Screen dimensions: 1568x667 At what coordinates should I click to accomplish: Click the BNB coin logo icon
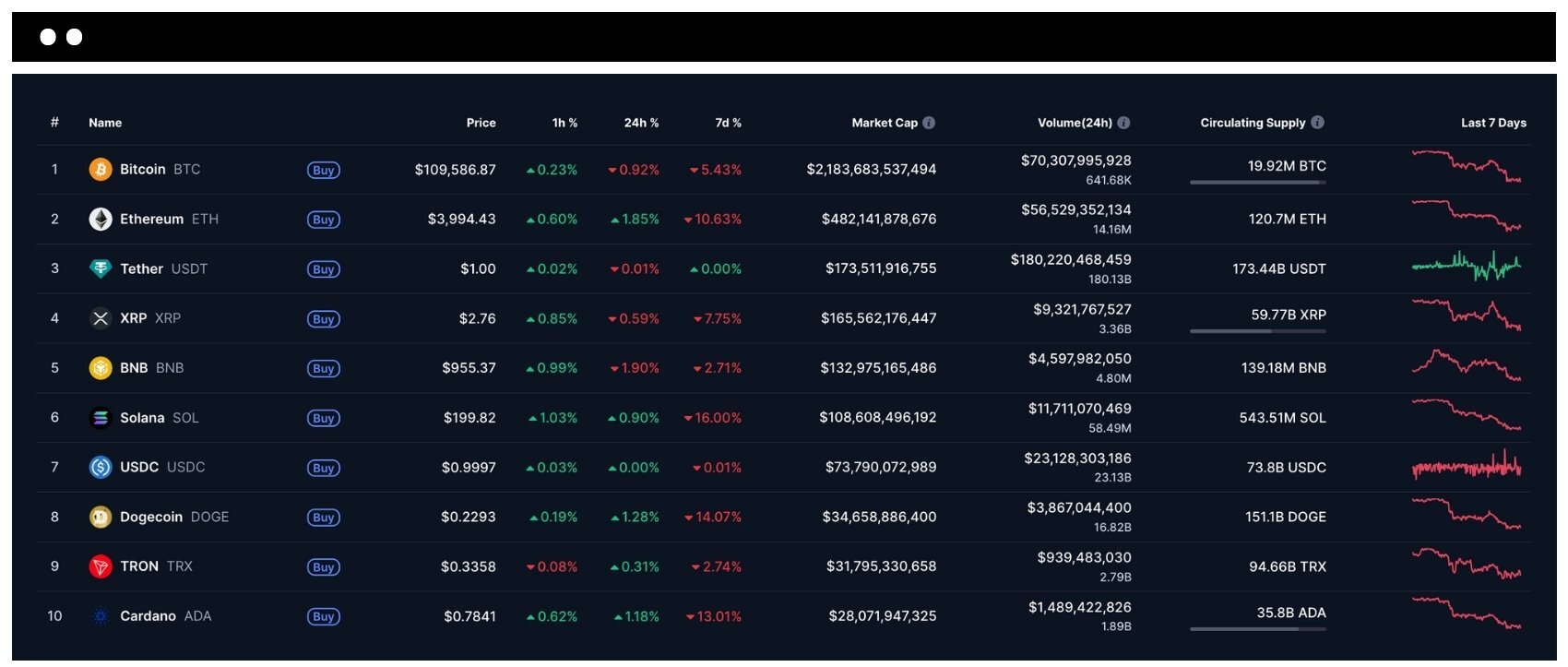[101, 368]
